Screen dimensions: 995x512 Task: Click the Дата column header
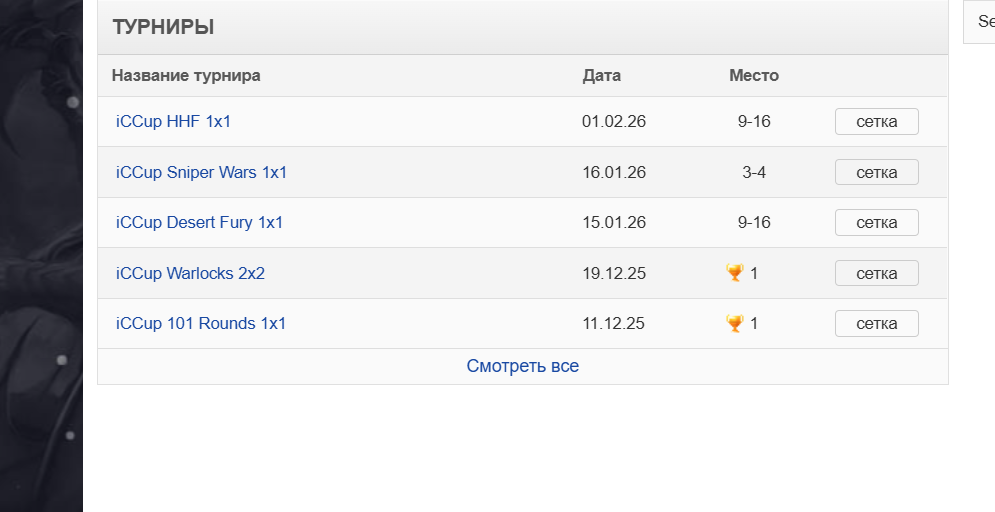click(x=601, y=75)
